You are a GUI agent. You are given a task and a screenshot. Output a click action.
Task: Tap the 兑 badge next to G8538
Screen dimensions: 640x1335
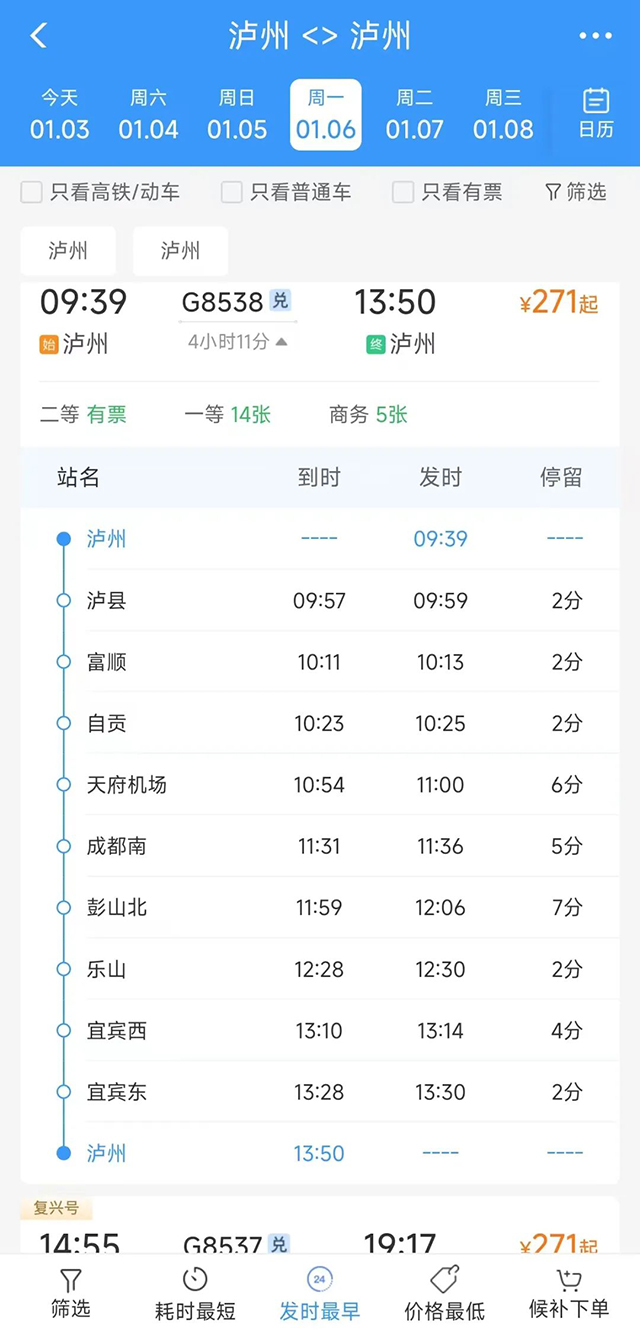[x=280, y=301]
